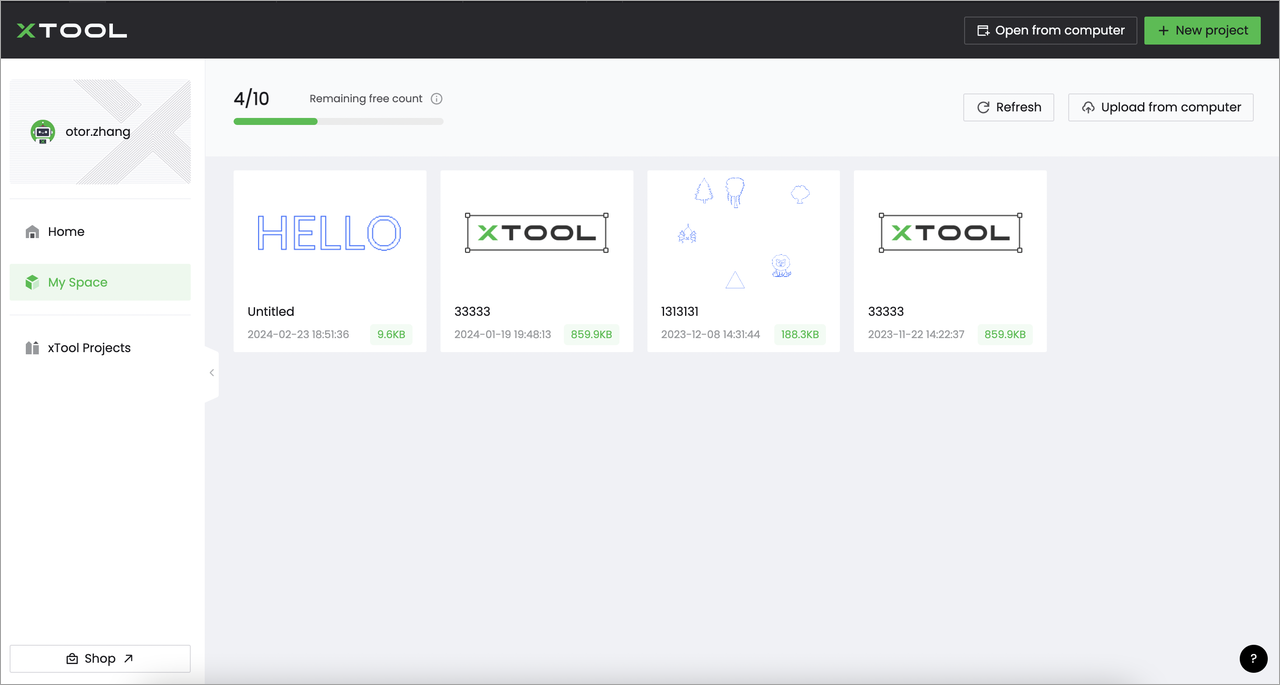Collapse the sidebar with the chevron handle

point(212,372)
